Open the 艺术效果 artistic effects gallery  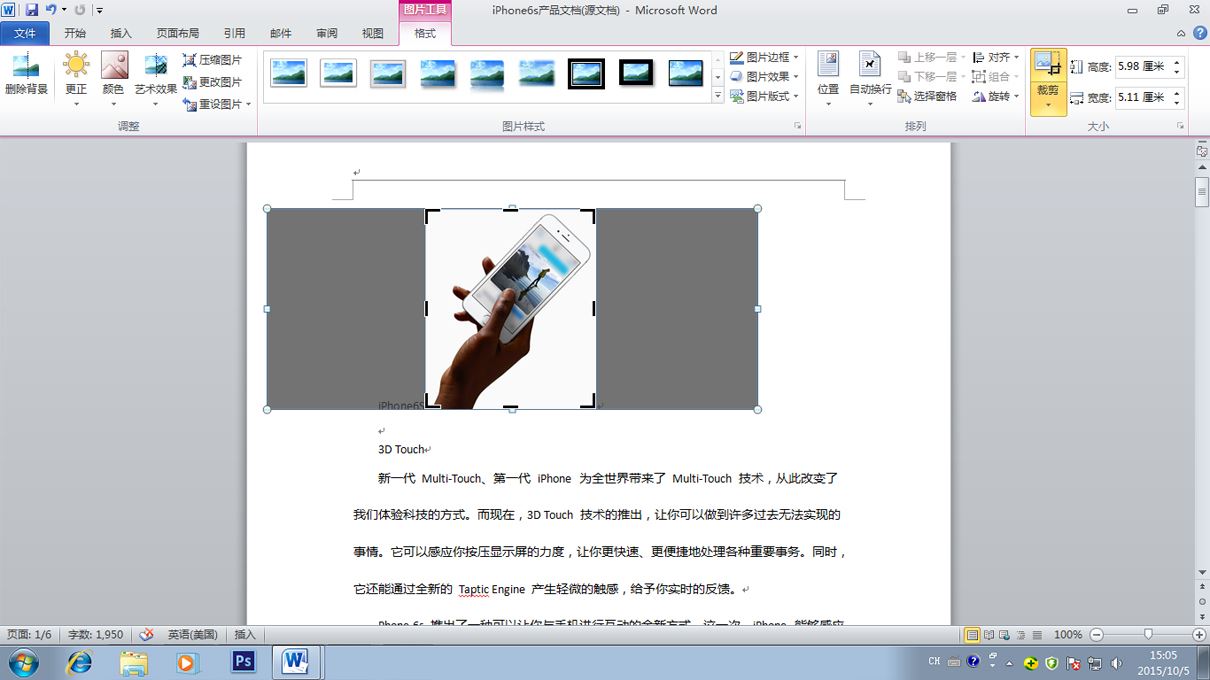(x=156, y=78)
